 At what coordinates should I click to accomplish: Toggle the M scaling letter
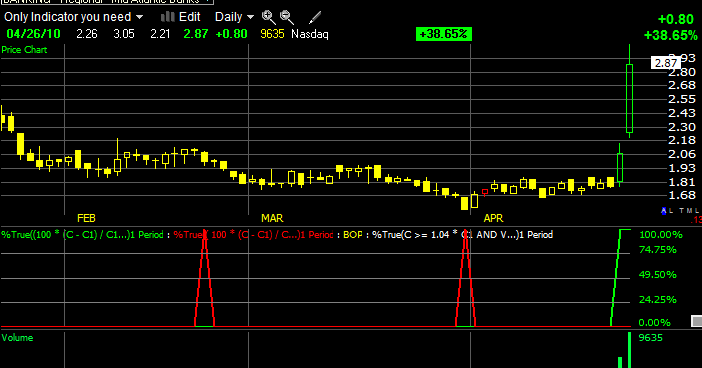pos(689,210)
